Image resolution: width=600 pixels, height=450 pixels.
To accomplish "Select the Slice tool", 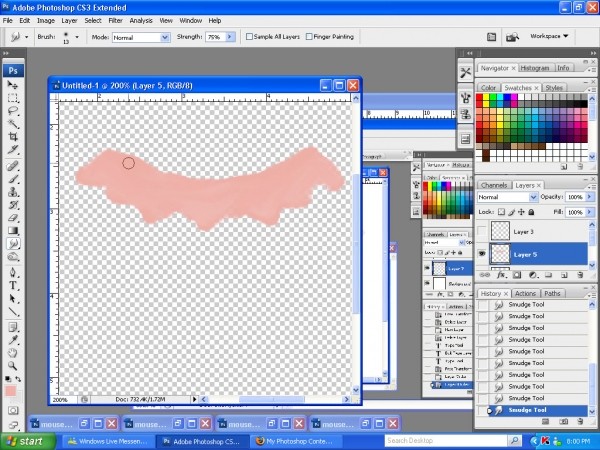I will point(13,150).
